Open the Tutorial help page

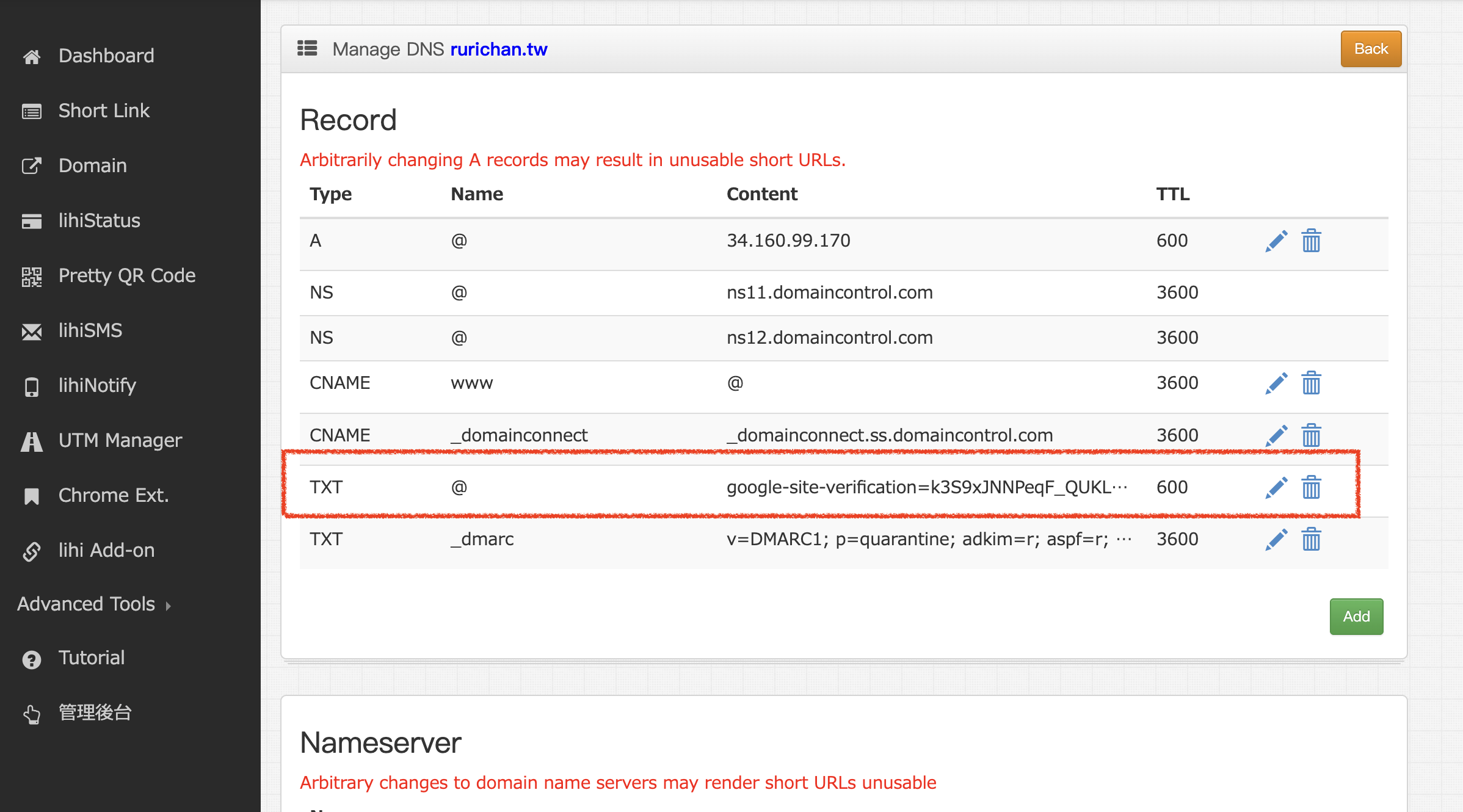[x=91, y=658]
